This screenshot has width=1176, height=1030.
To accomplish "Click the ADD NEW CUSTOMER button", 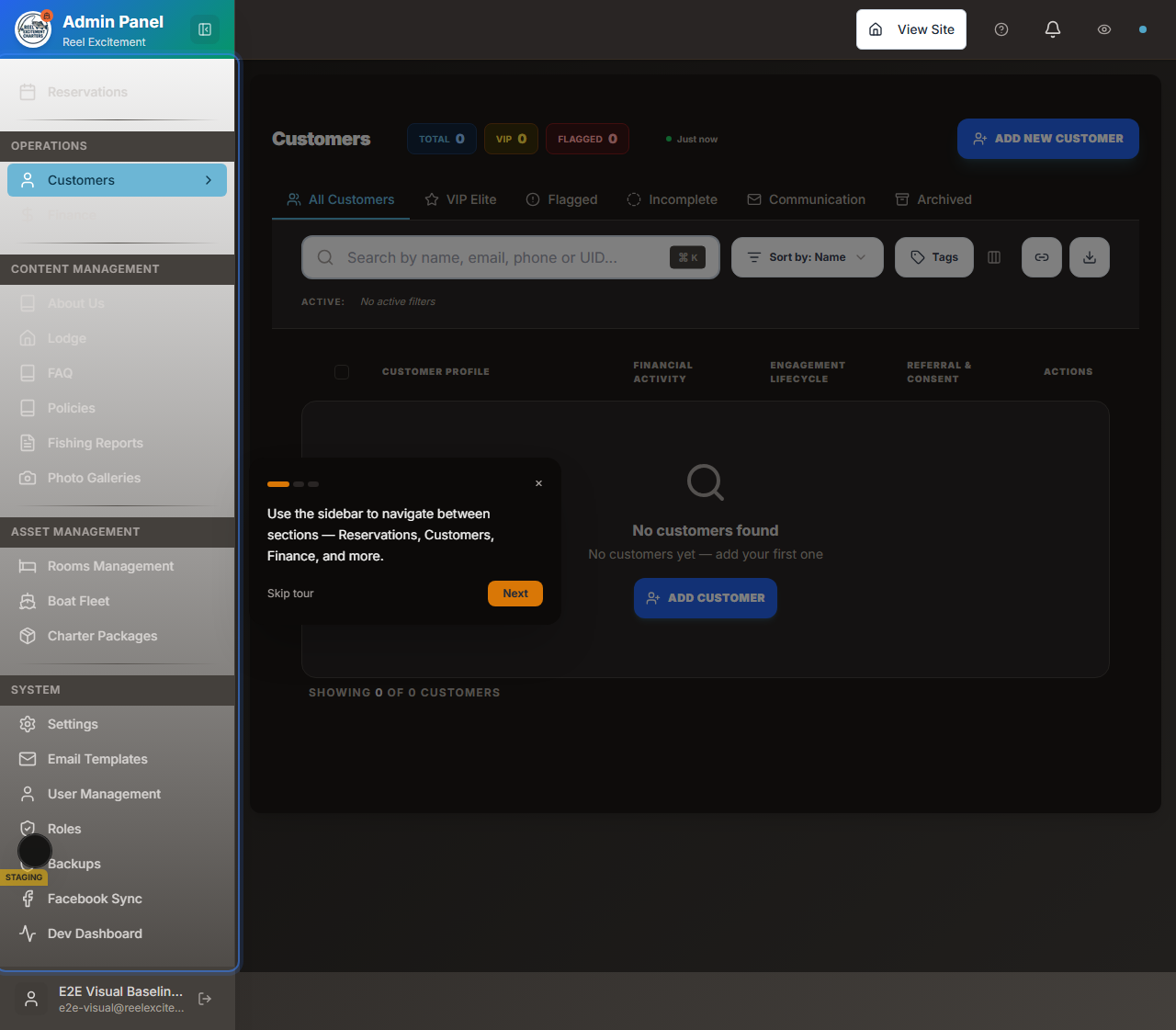I will [x=1048, y=139].
